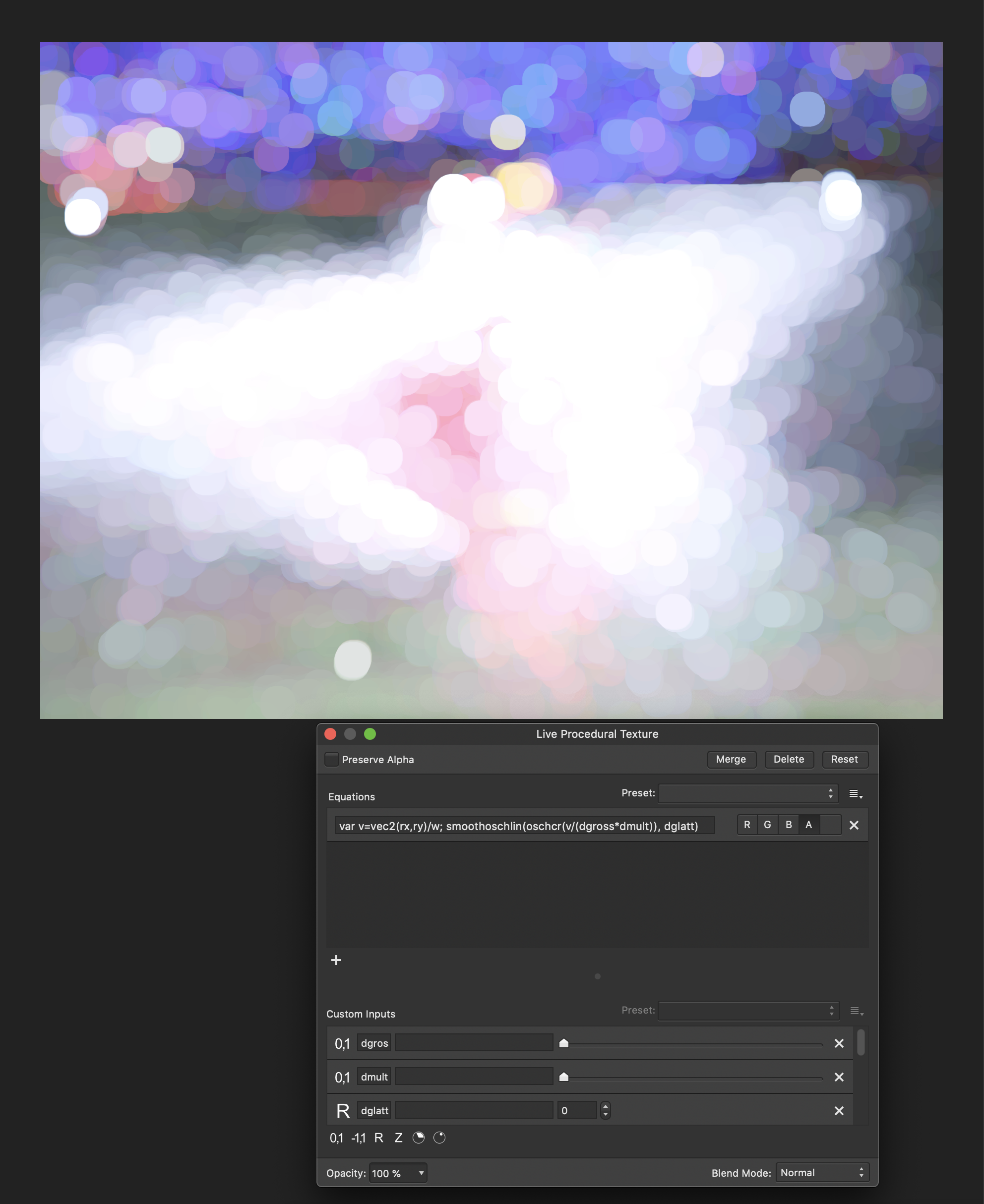Click the dmult description field
This screenshot has width=984, height=1204.
coord(474,1077)
